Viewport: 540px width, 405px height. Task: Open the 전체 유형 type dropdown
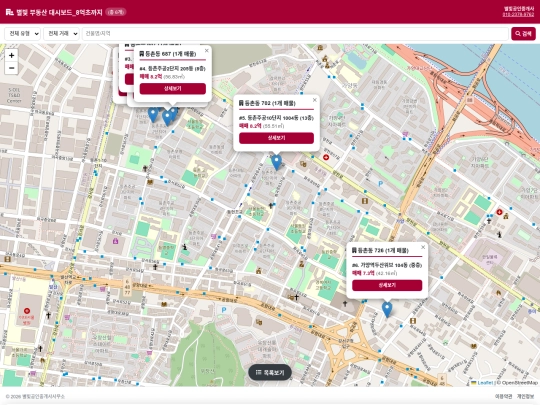pos(22,34)
